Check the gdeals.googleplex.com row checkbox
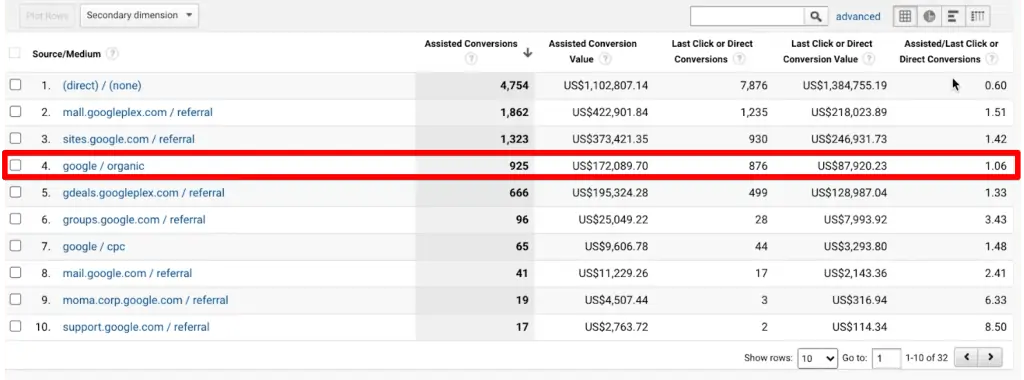 [15, 193]
